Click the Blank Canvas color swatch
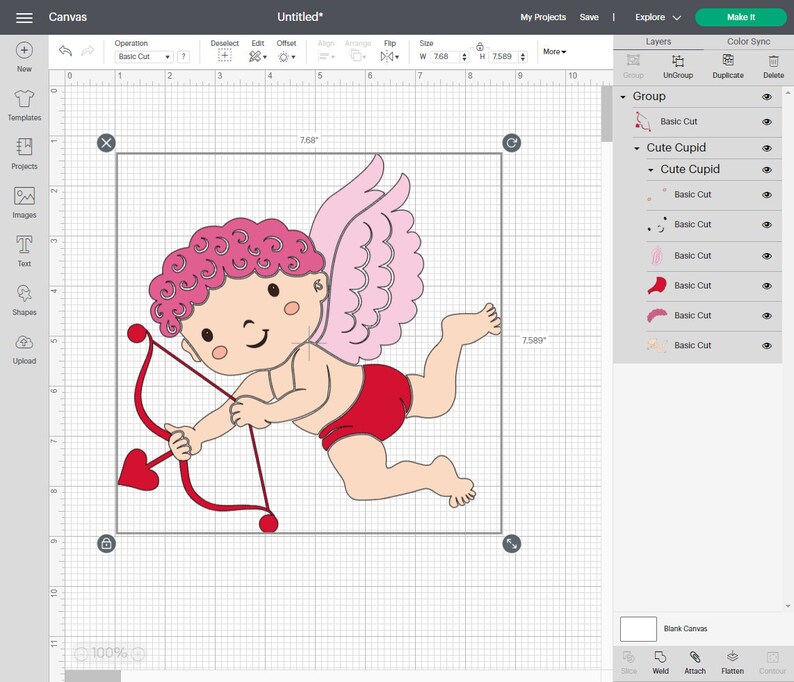Viewport: 794px width, 682px height. (x=639, y=629)
